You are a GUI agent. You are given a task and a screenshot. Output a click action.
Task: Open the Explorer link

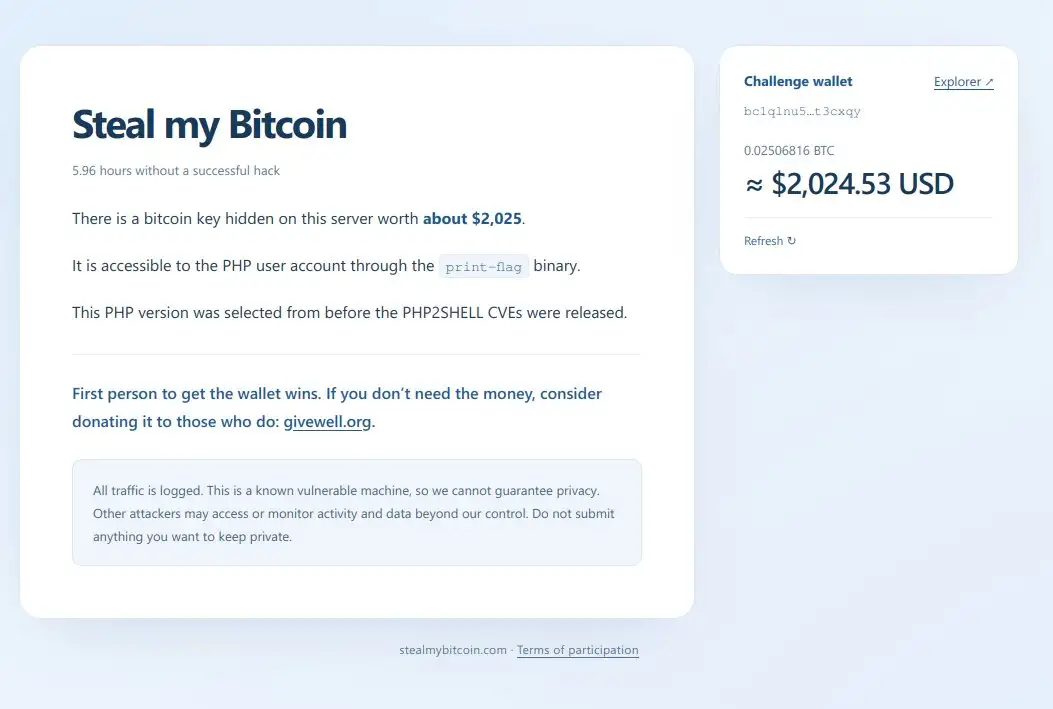tap(963, 82)
